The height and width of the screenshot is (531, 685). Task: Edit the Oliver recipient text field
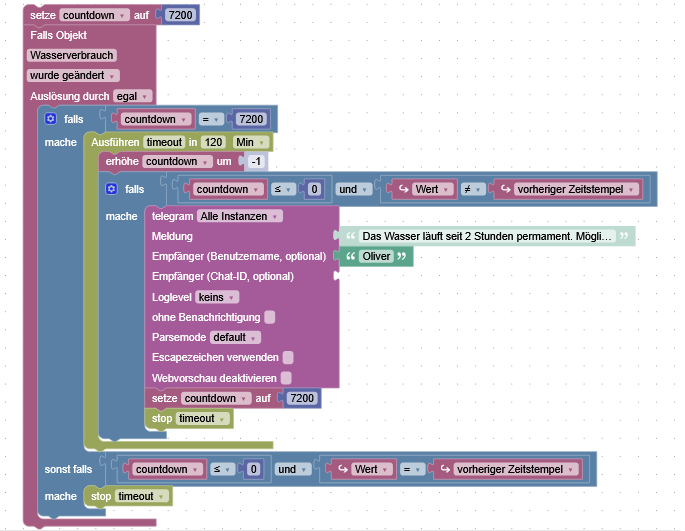[x=376, y=257]
